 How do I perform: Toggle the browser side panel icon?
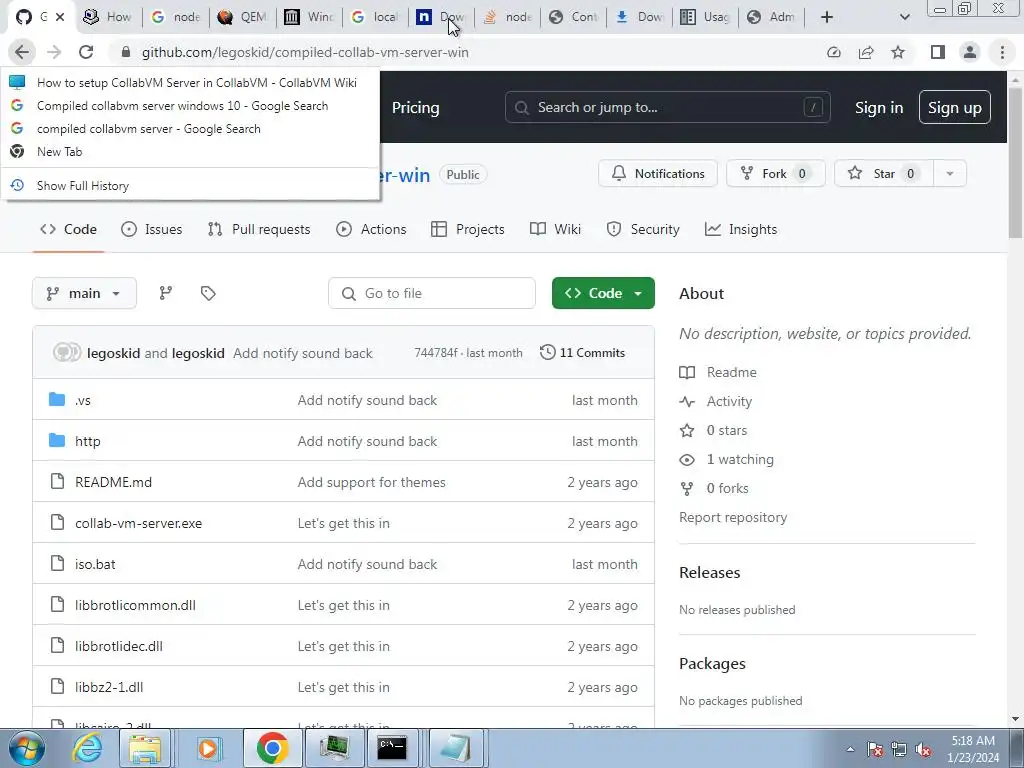click(x=938, y=52)
